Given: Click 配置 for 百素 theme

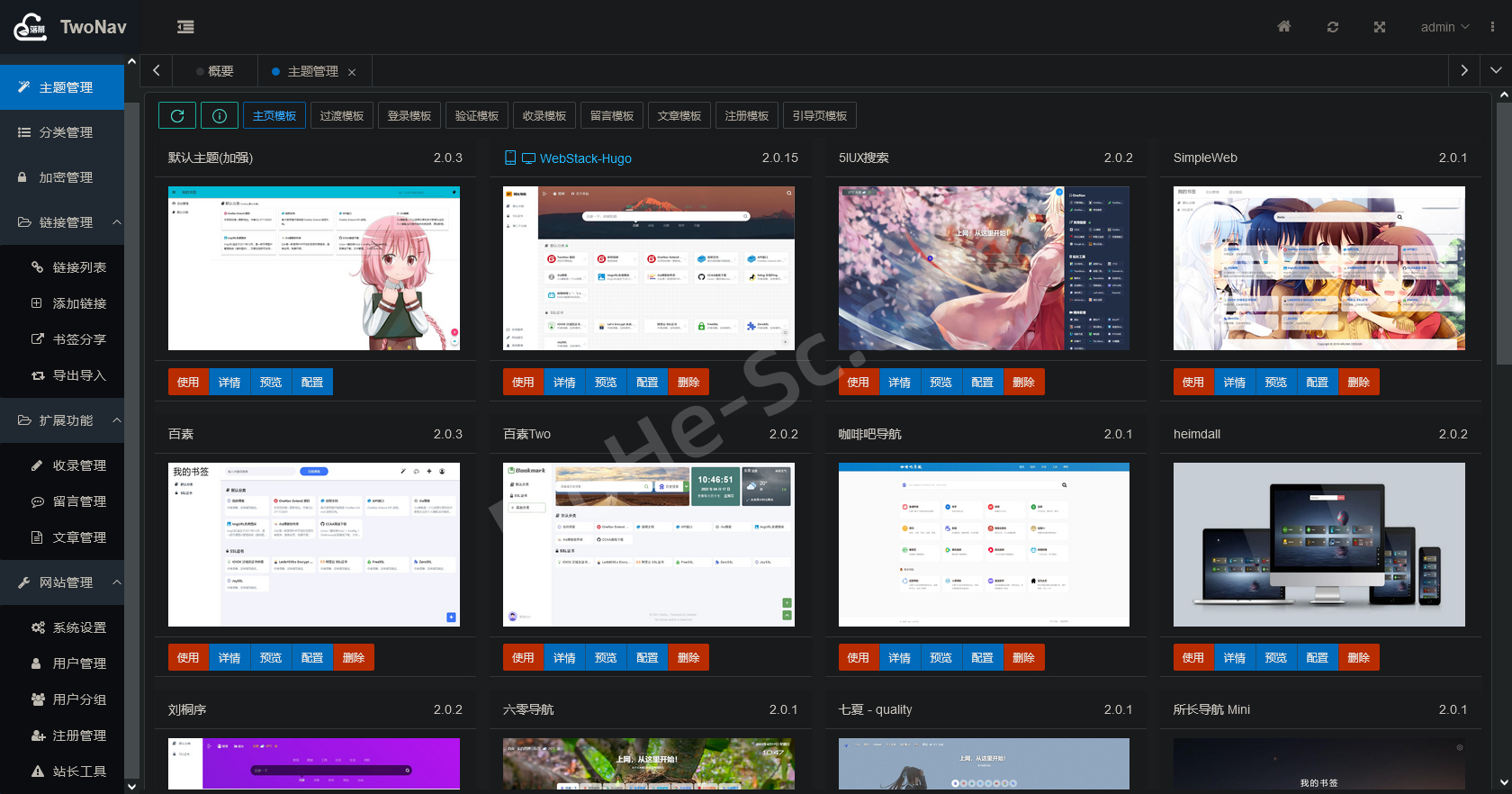Looking at the screenshot, I should (x=312, y=657).
